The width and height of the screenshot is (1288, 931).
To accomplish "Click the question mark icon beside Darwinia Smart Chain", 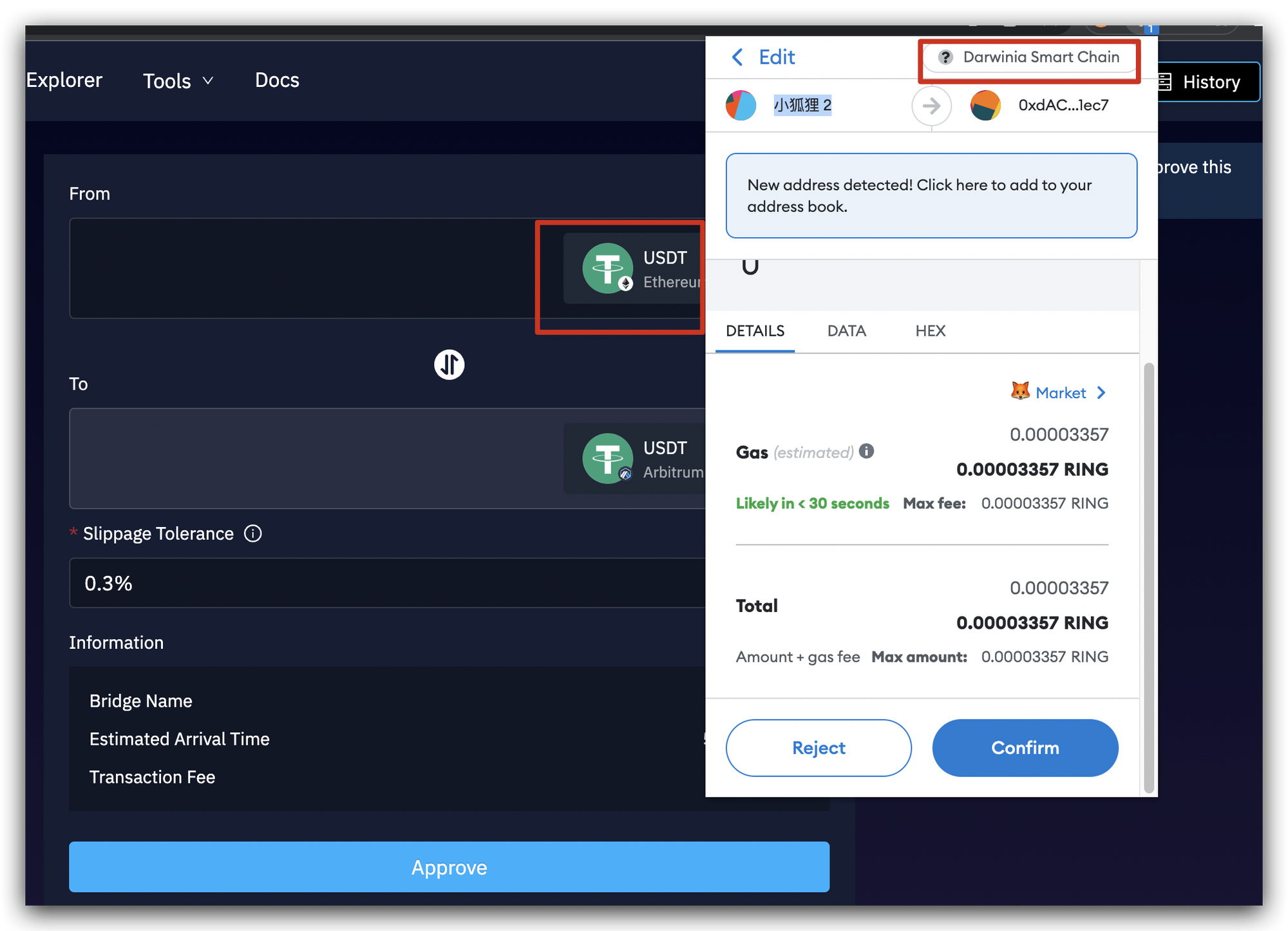I will pyautogui.click(x=945, y=57).
